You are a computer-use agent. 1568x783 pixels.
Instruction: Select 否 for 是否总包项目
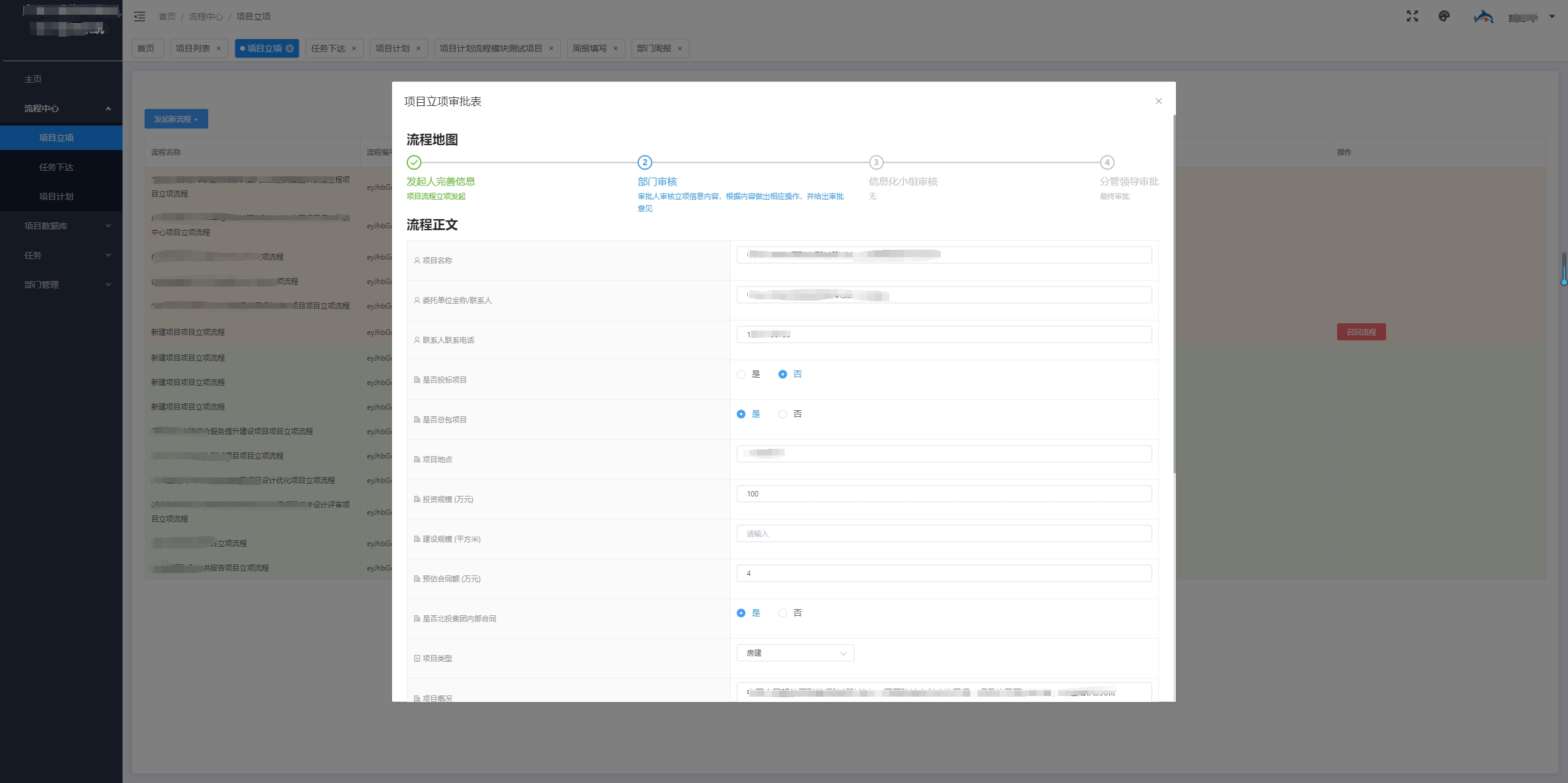point(782,414)
